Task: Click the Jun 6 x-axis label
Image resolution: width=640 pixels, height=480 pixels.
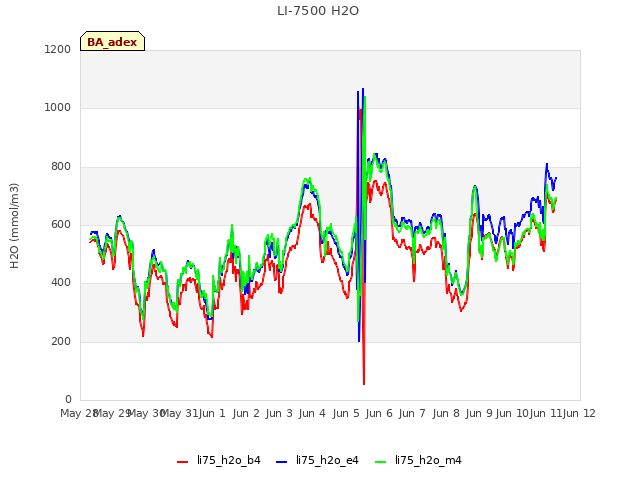Action: [x=379, y=413]
